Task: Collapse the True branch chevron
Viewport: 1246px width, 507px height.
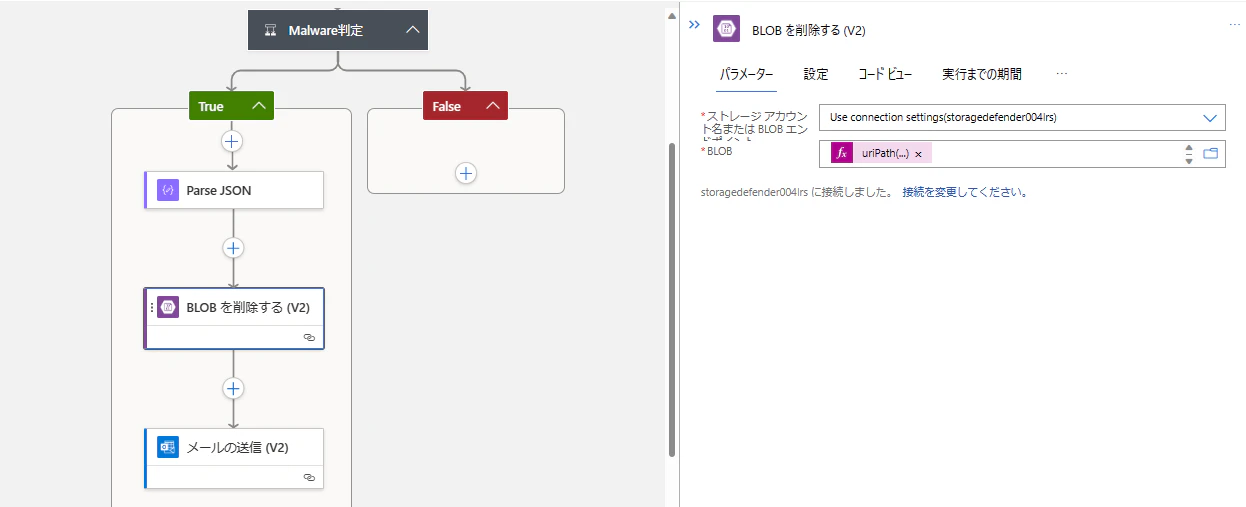Action: [x=259, y=106]
